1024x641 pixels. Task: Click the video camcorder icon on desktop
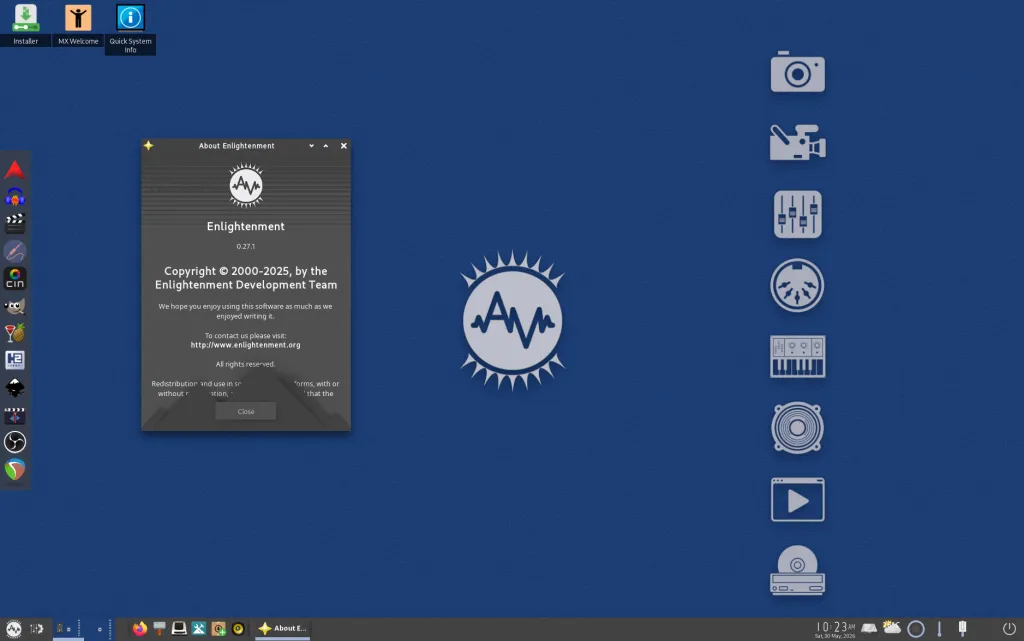[x=797, y=142]
